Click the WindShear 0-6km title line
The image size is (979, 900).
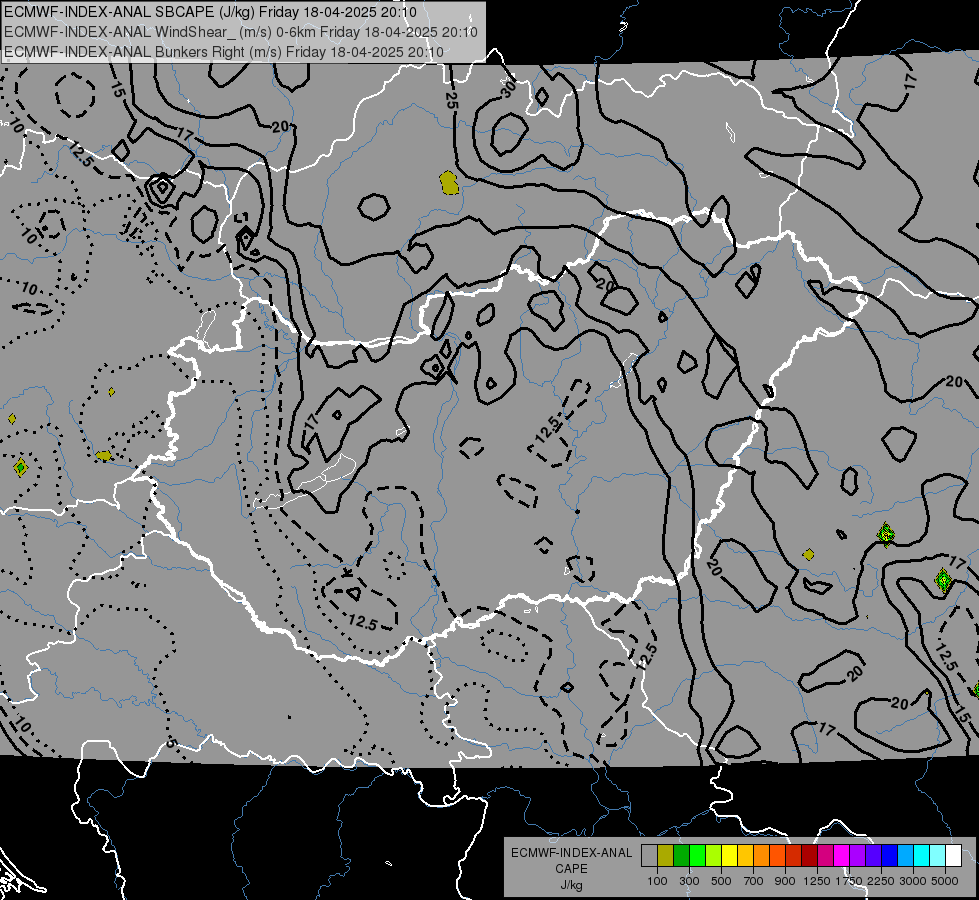[241, 32]
